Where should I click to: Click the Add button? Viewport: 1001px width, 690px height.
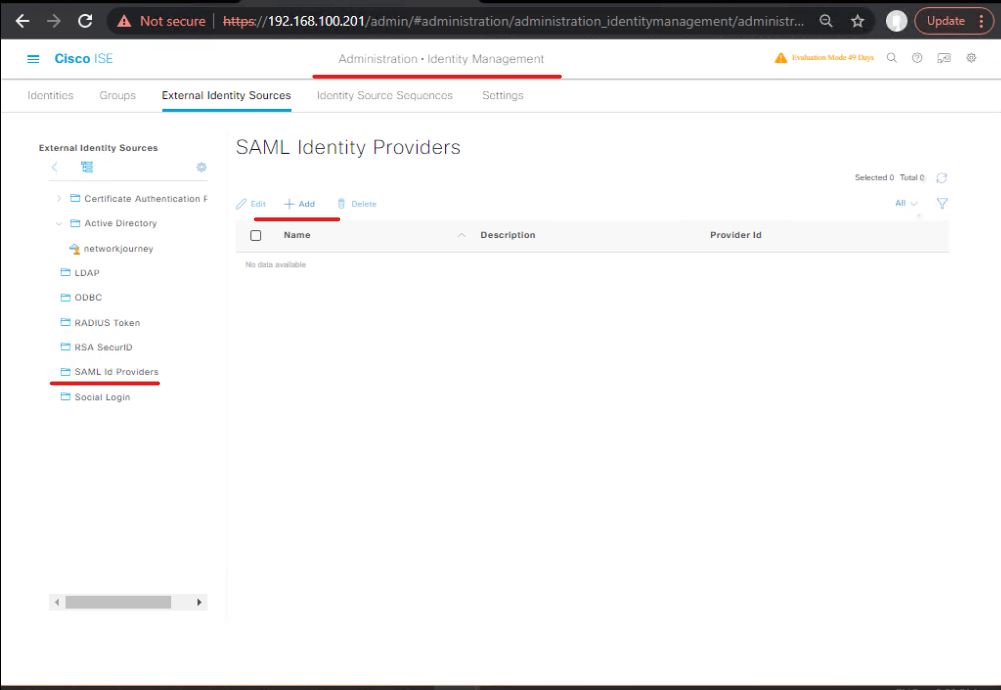(299, 204)
